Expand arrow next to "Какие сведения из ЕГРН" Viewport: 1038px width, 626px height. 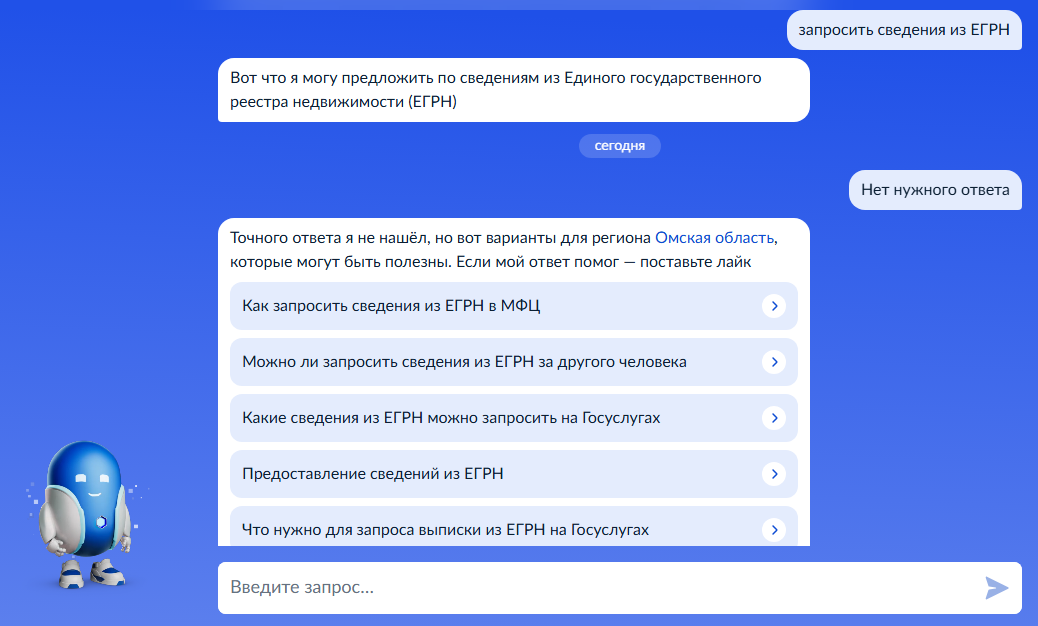pos(774,418)
